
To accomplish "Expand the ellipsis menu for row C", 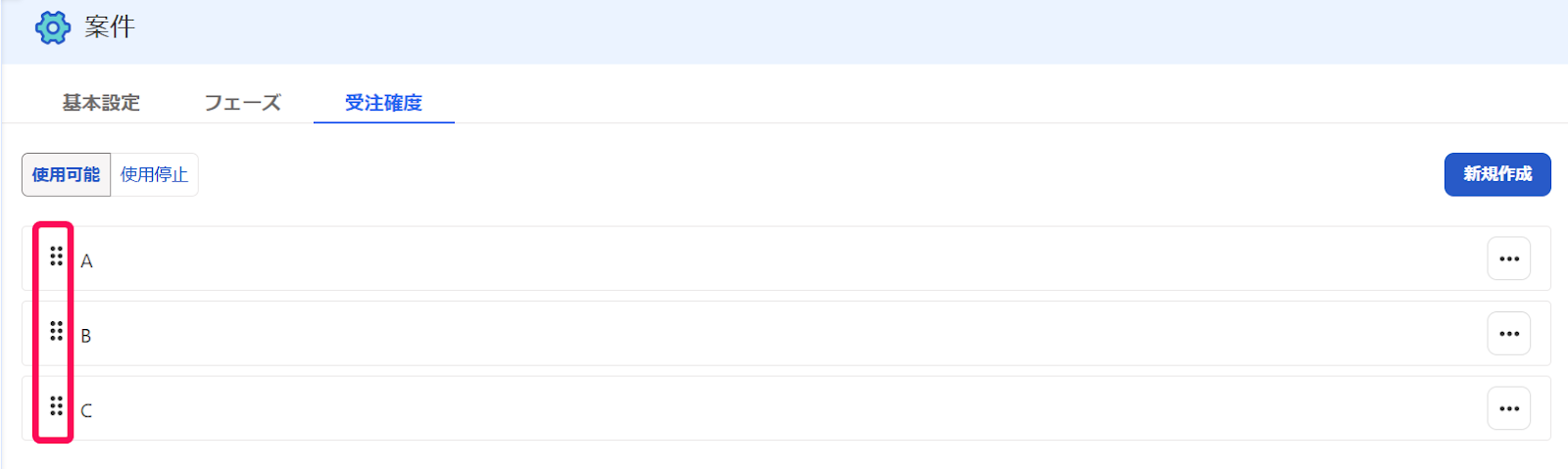I will (1509, 408).
